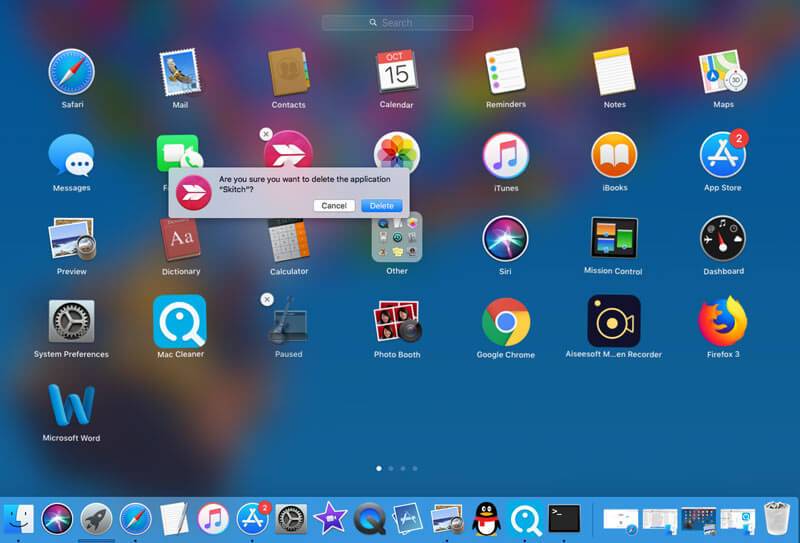Open Aiseesoft Screen Recorder

pos(613,321)
